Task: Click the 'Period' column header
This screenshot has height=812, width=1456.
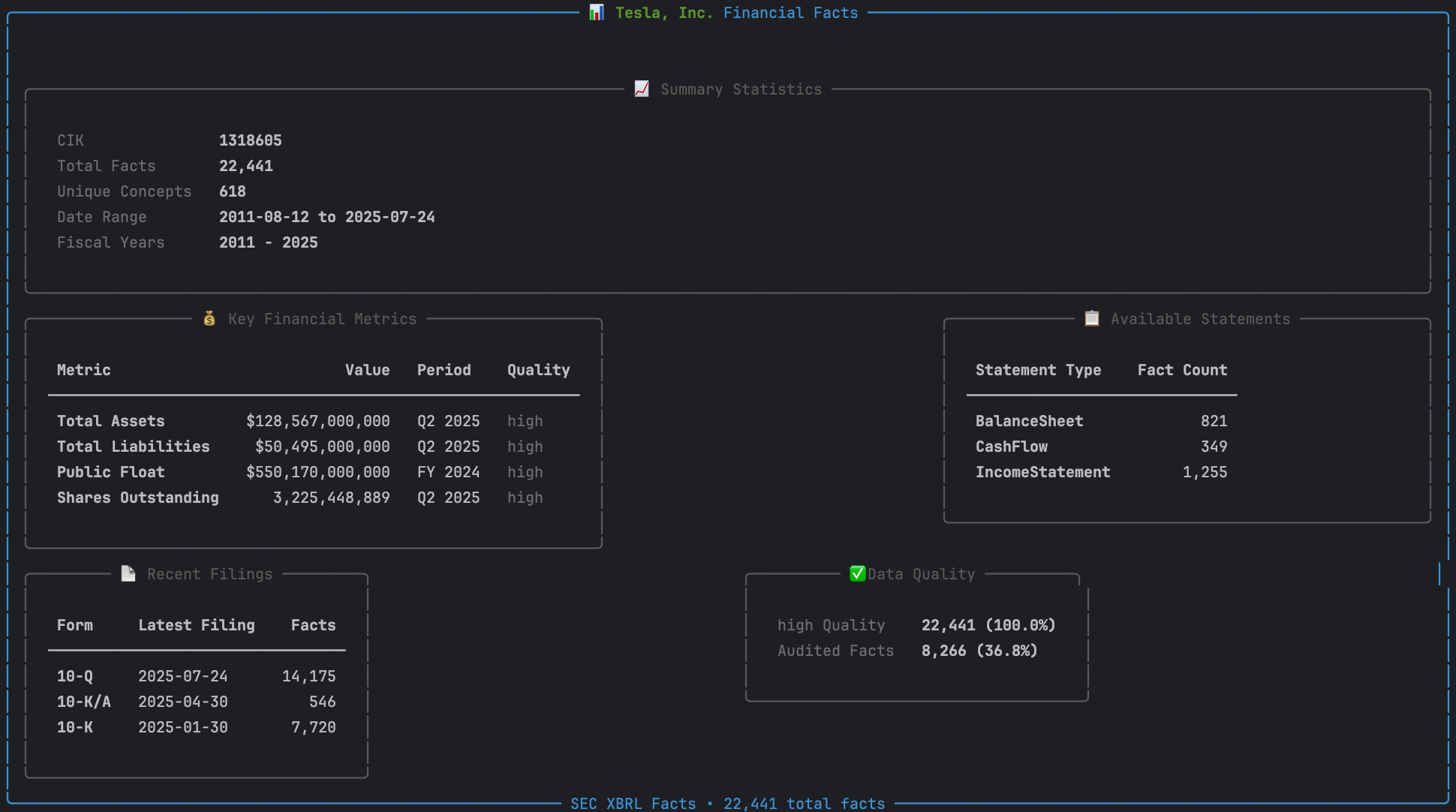Action: 444,370
